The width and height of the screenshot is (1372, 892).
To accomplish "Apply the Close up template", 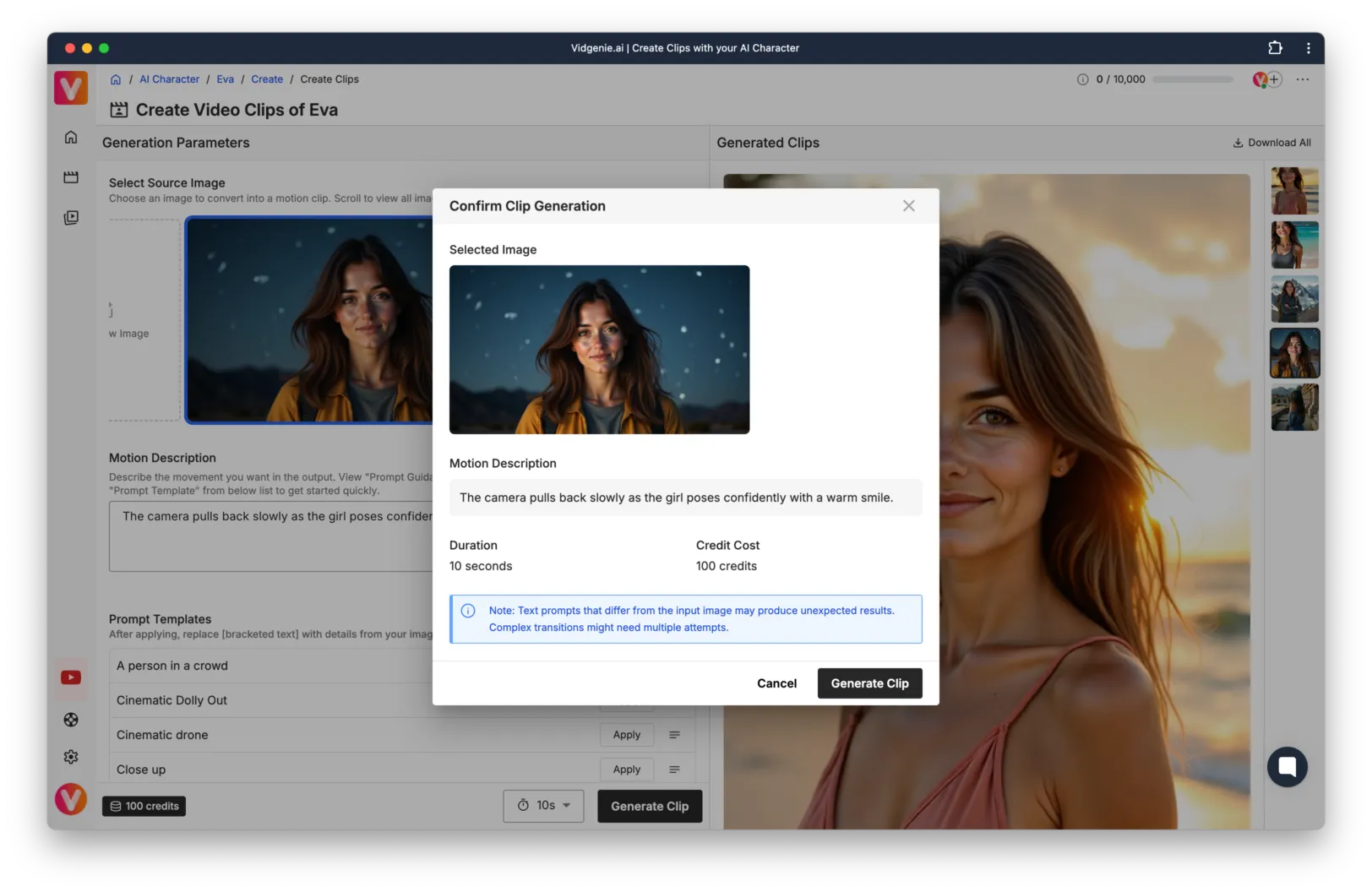I will coord(627,770).
